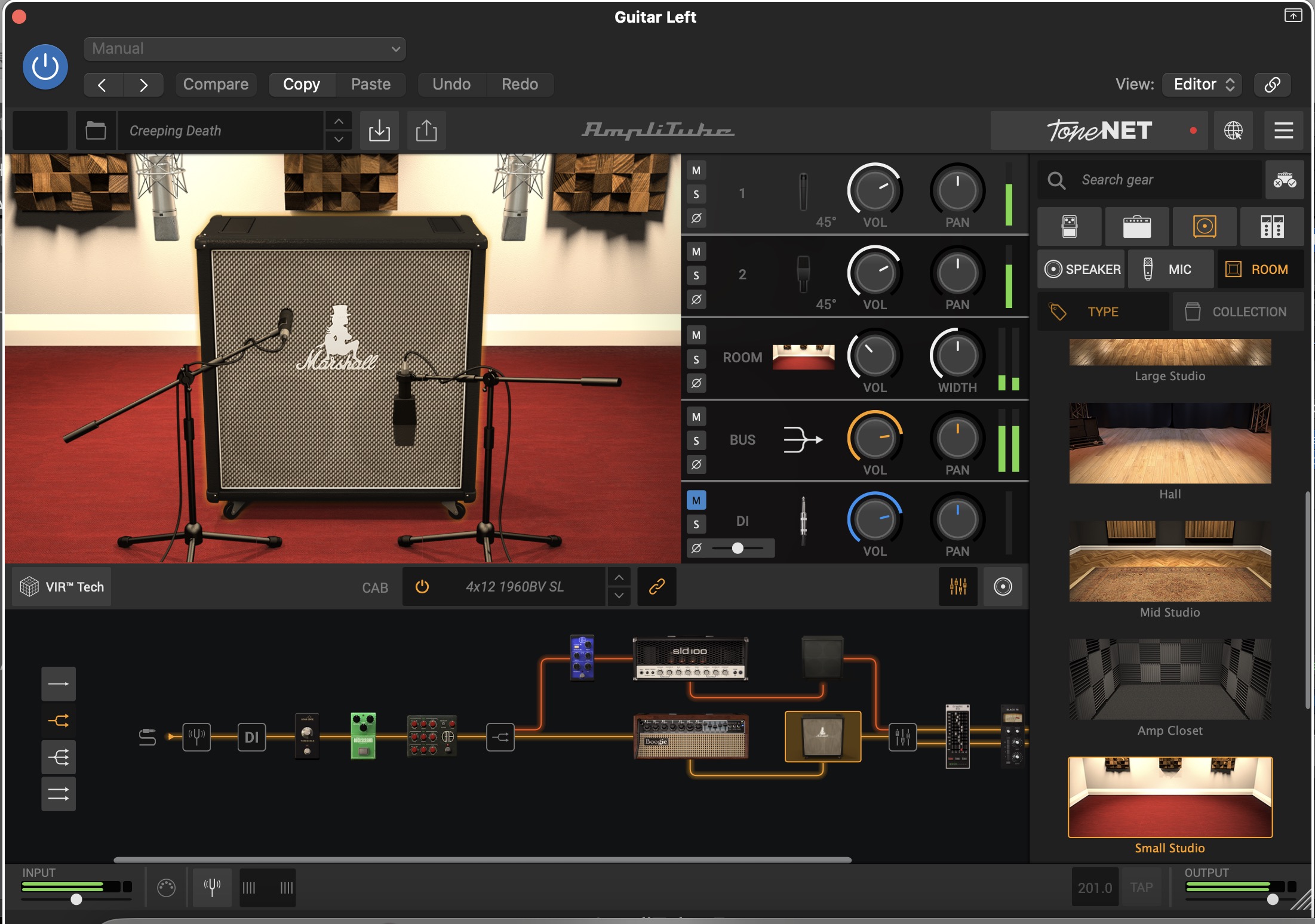The height and width of the screenshot is (924, 1315).
Task: Select the TYPE filter tab
Action: [1103, 312]
